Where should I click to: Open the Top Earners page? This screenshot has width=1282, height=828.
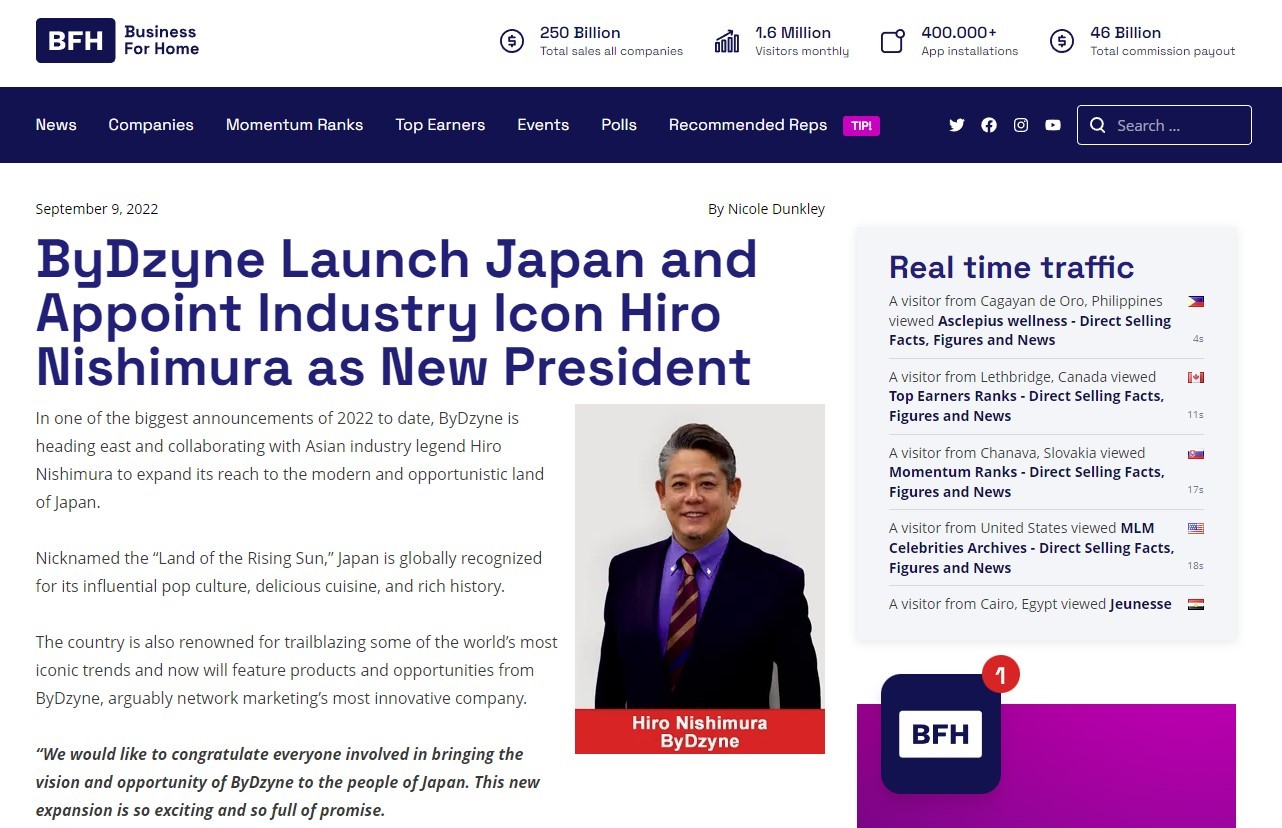440,125
